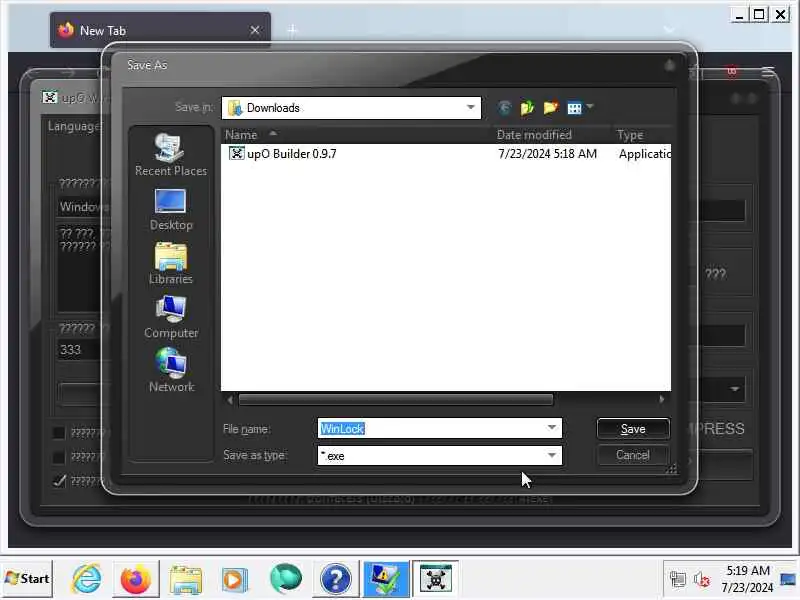800x600 pixels.
Task: Go back to the last folder visited
Action: 504,108
